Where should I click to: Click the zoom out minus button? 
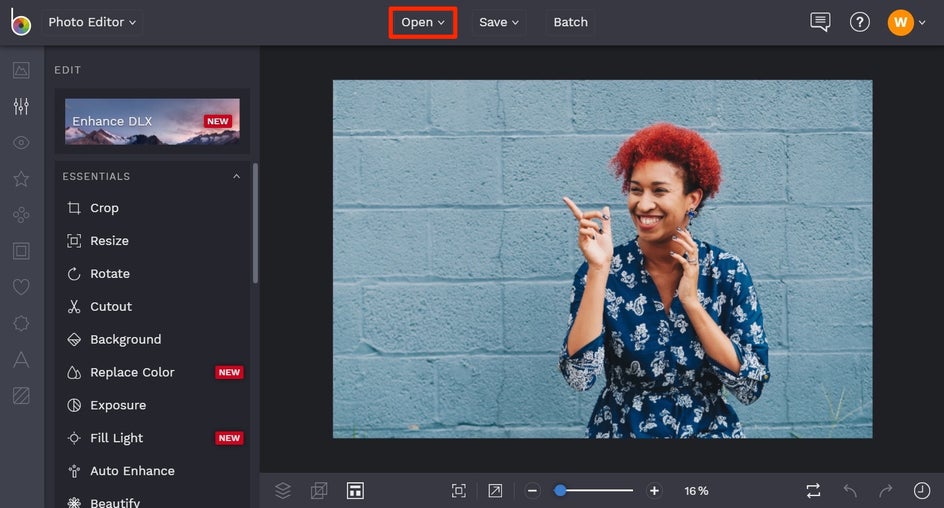(533, 490)
